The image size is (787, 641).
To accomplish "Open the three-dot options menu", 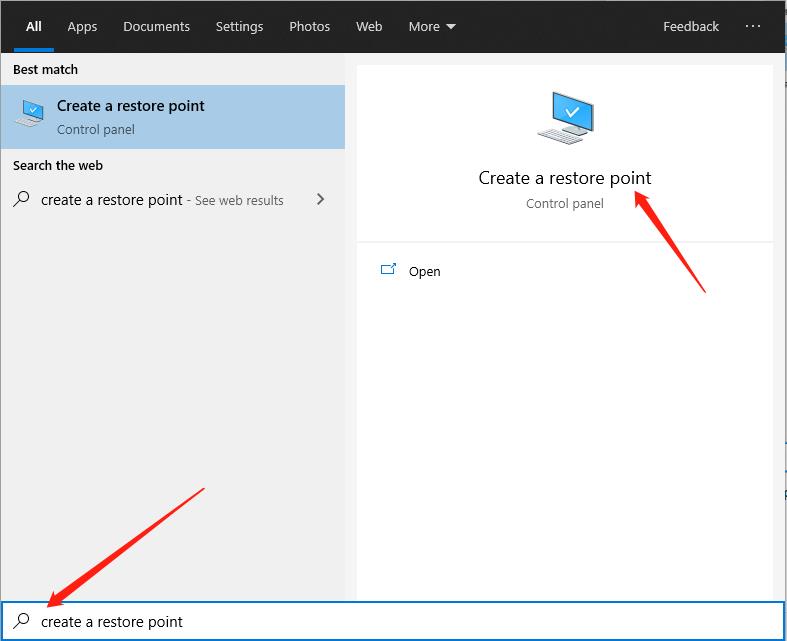I will (752, 26).
